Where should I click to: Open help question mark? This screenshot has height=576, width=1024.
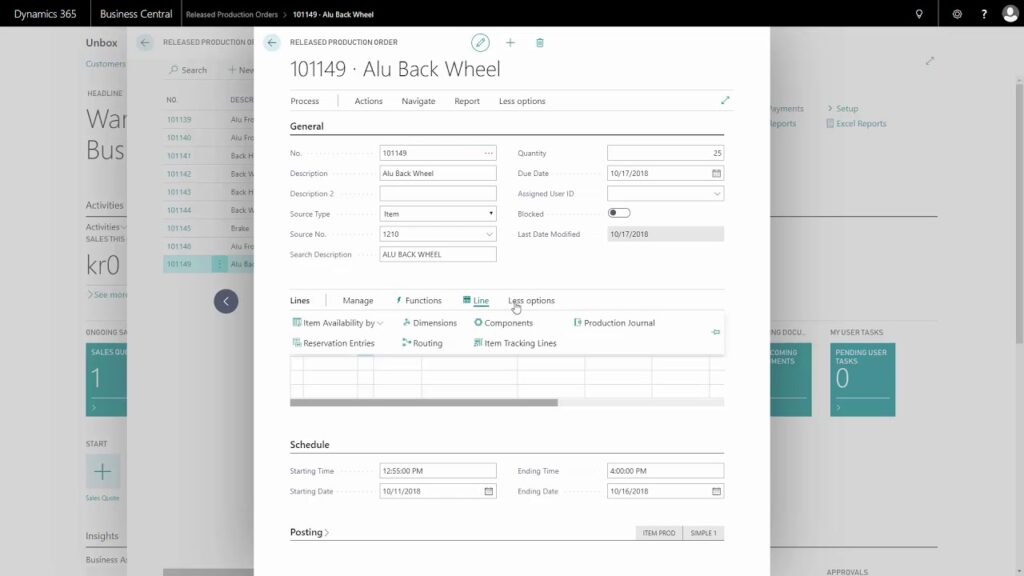[x=984, y=14]
